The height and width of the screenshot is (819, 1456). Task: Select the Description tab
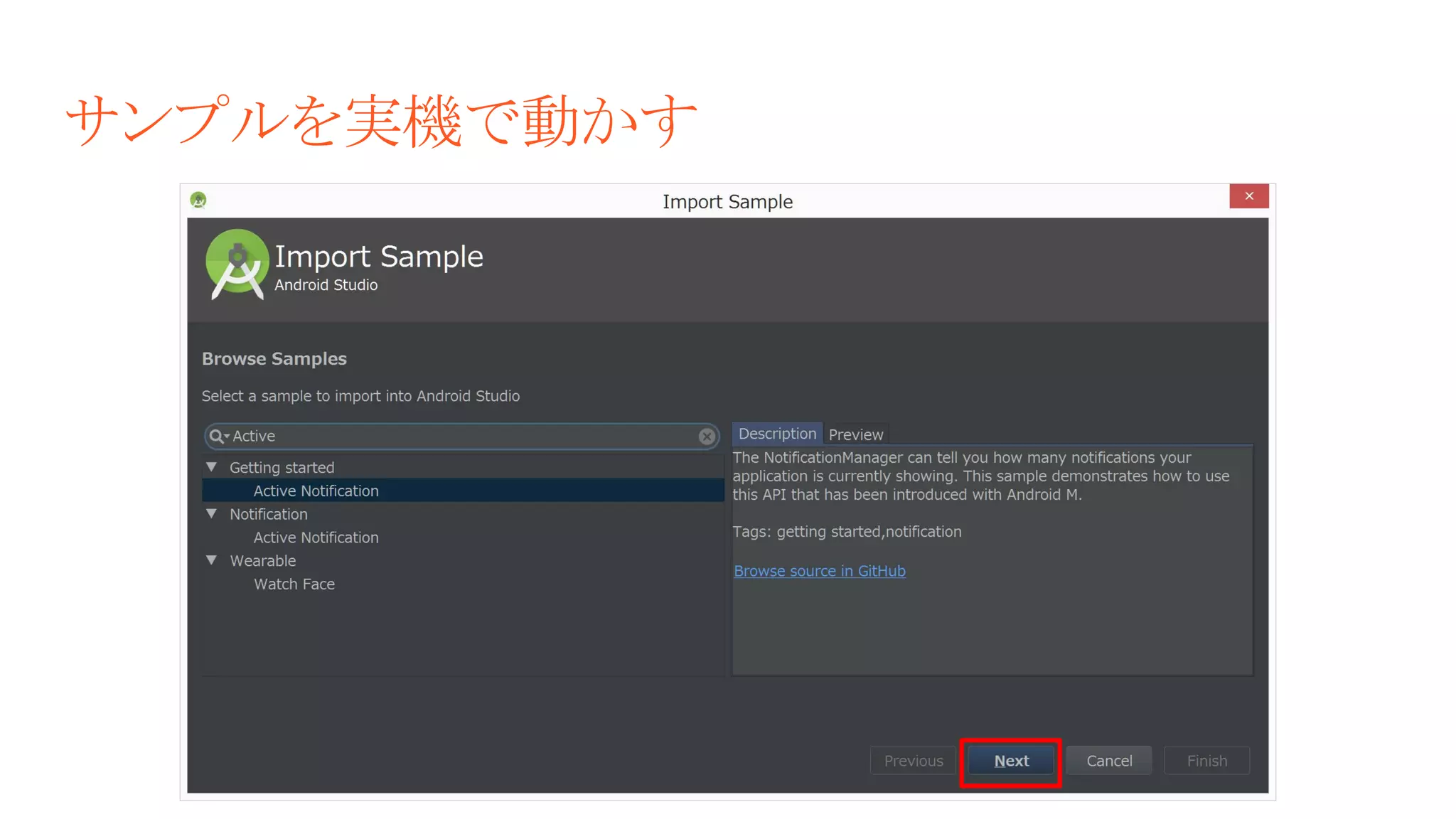click(776, 434)
